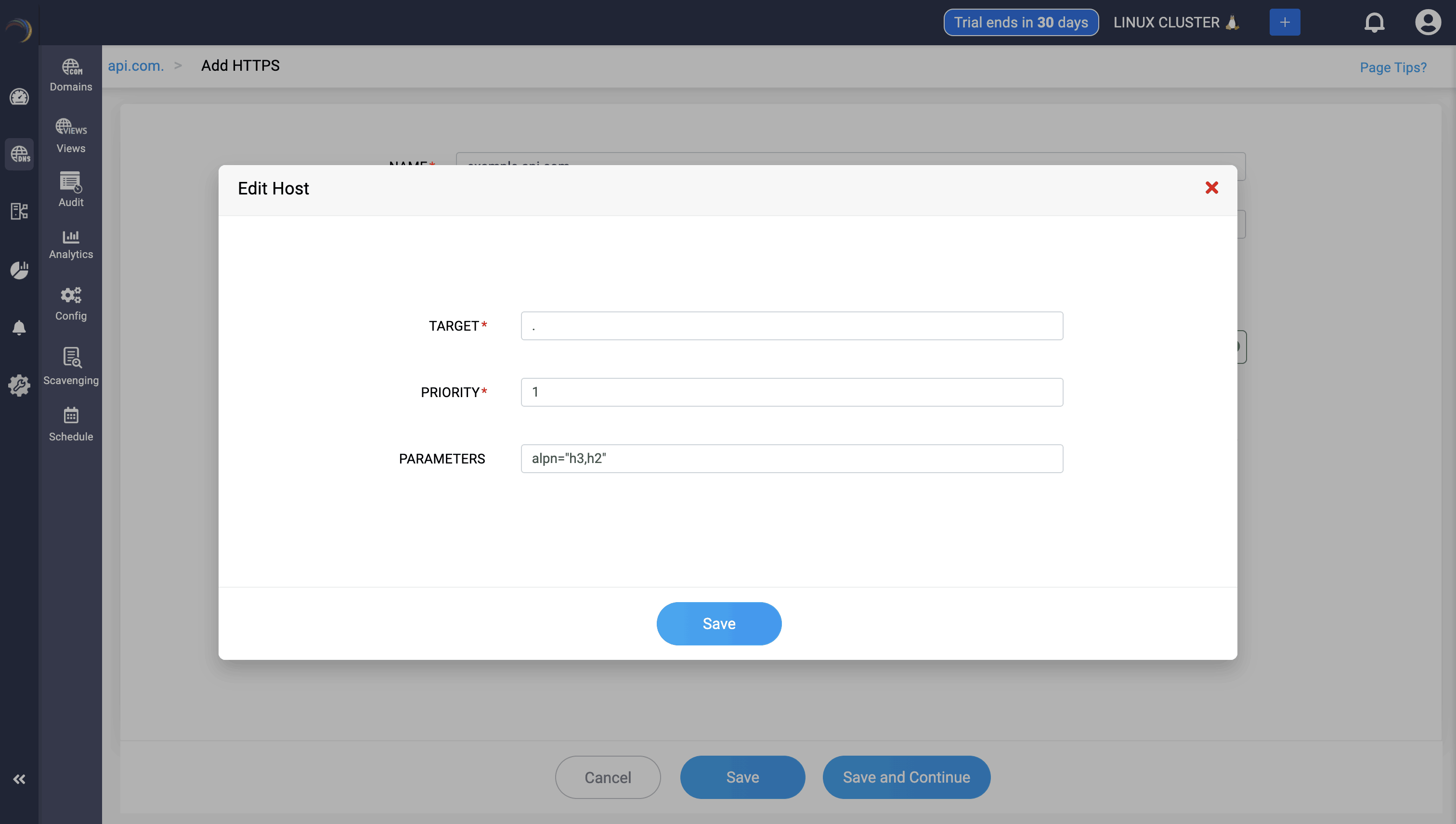
Task: Open the Audit sidebar icon
Action: pos(71,190)
